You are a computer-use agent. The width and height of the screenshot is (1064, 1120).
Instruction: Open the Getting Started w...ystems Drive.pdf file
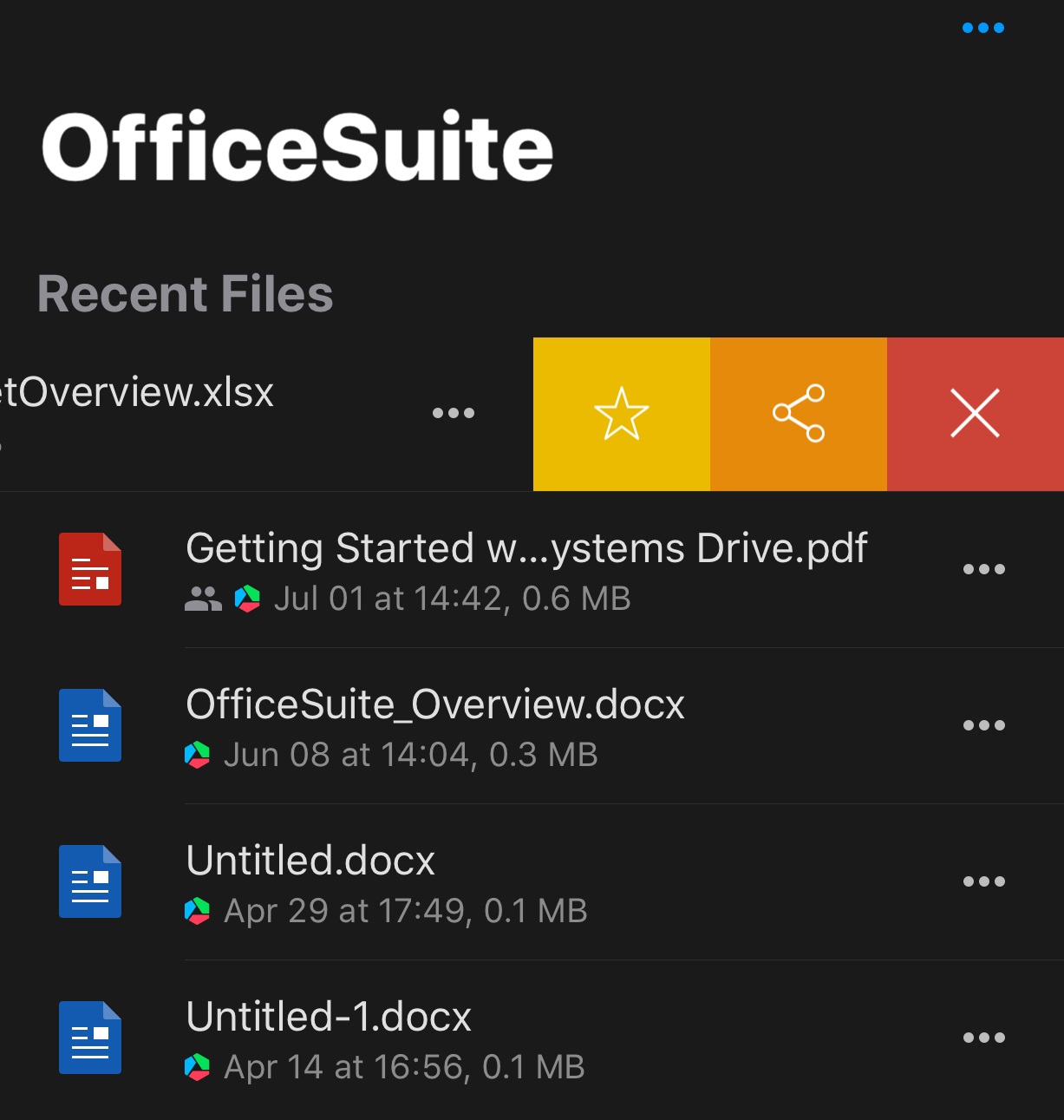[526, 548]
